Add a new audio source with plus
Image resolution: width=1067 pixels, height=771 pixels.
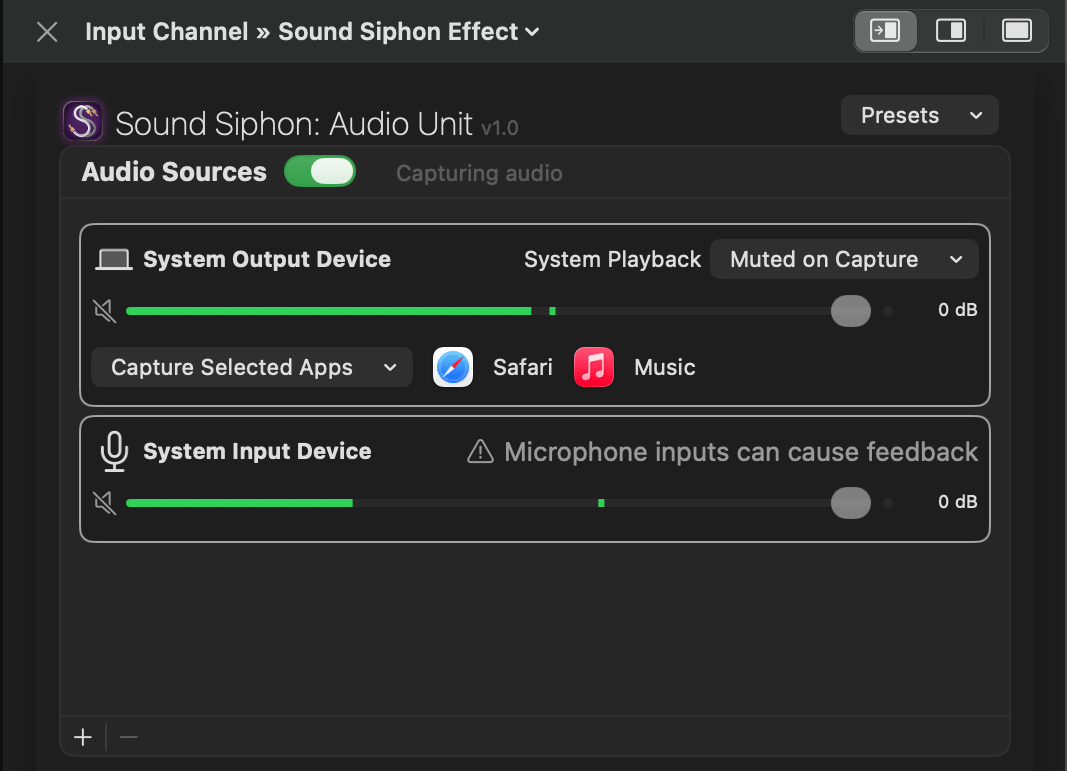point(83,738)
